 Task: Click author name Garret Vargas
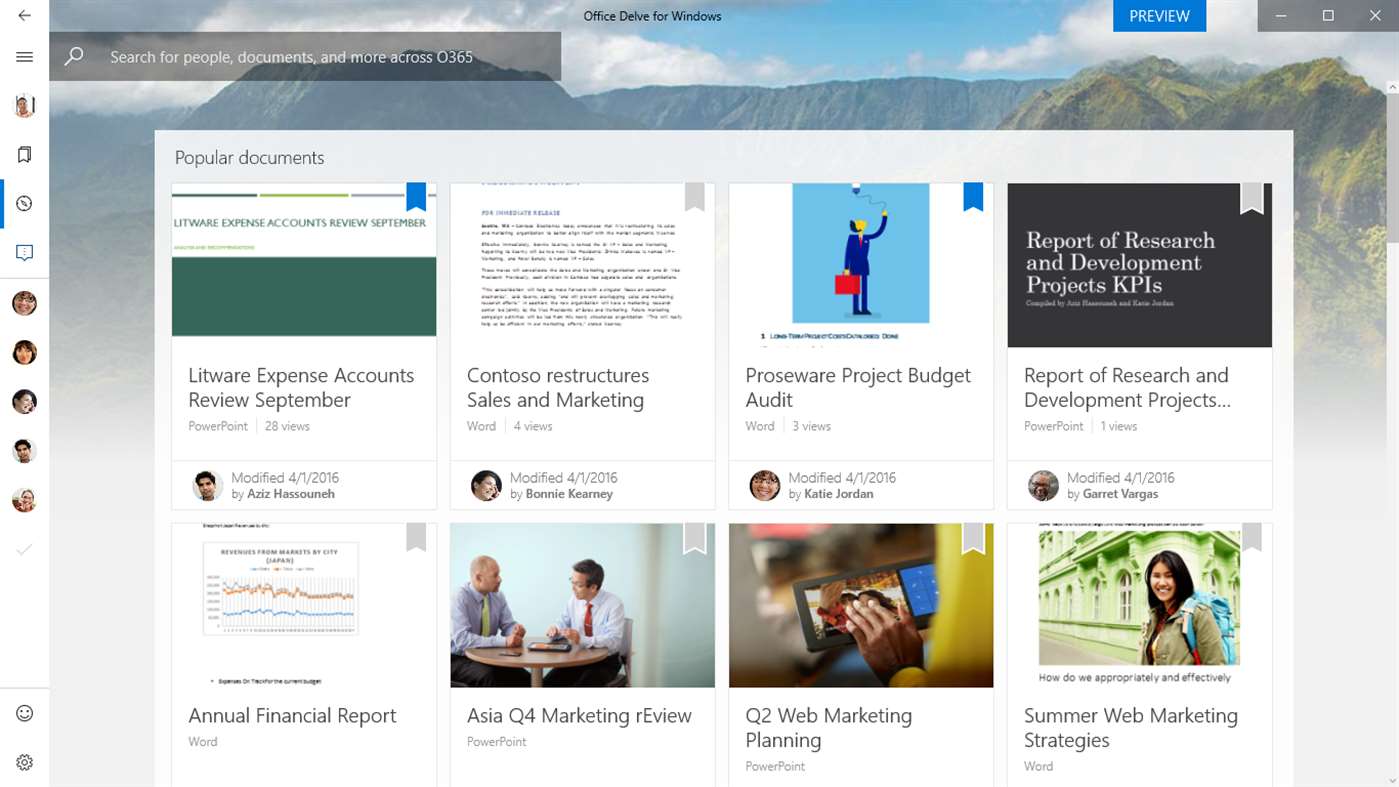tap(1121, 494)
